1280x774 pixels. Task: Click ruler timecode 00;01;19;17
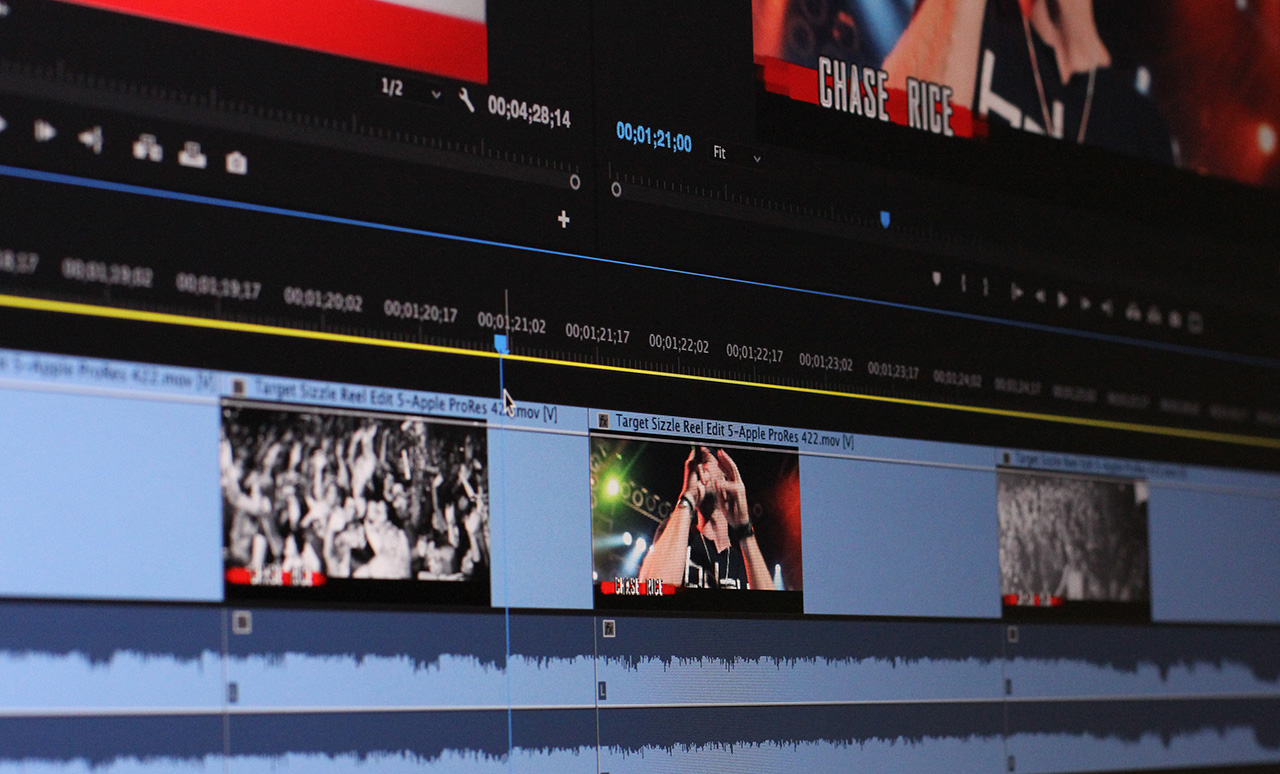[x=218, y=286]
